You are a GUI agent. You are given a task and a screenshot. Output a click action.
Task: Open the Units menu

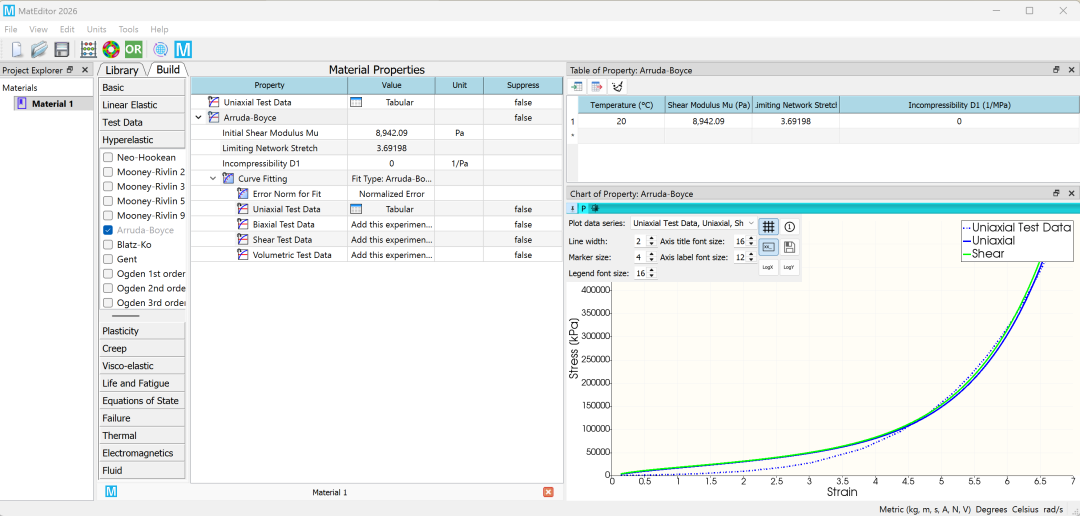[x=96, y=30]
